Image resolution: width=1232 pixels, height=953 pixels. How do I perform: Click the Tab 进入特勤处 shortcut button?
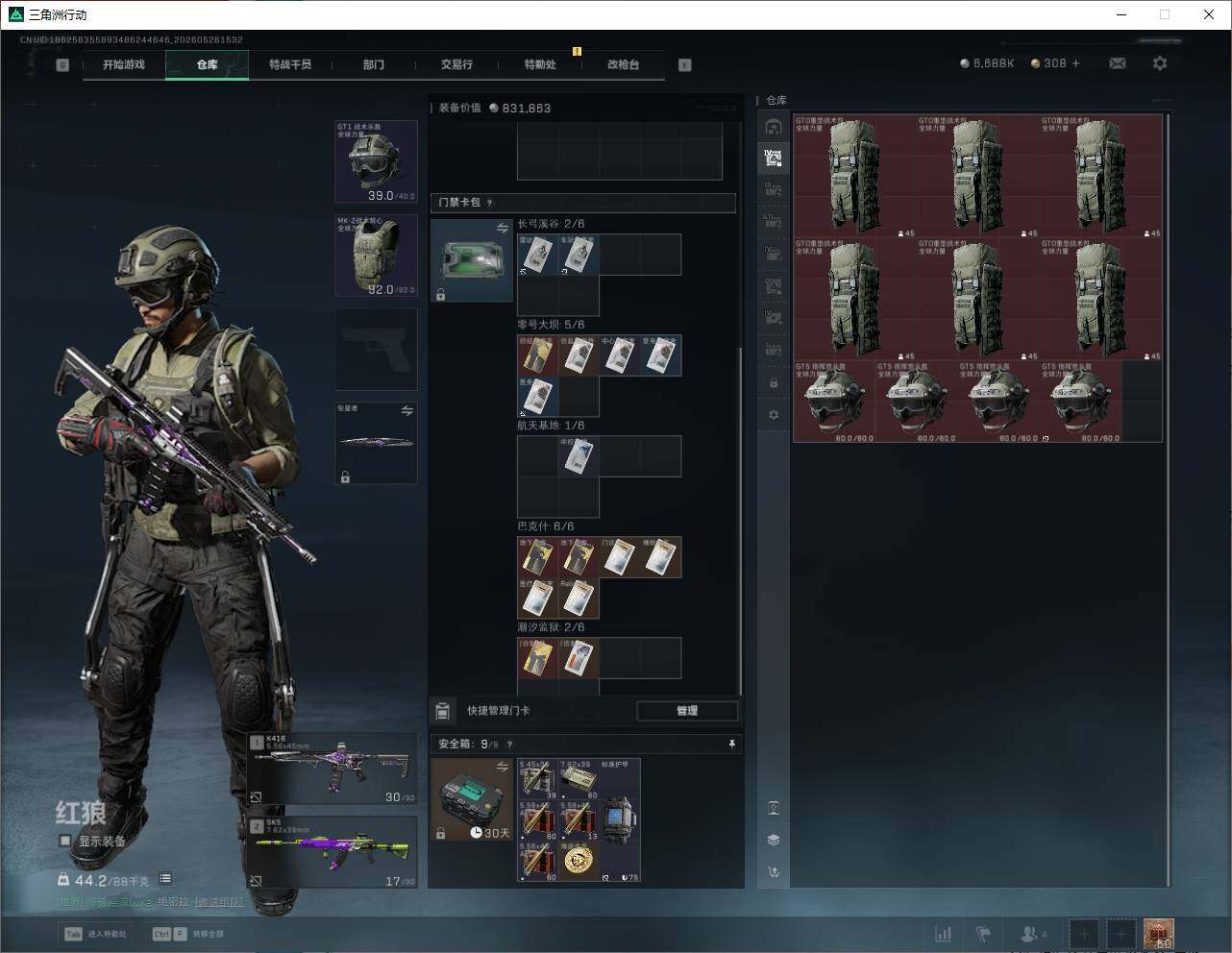(x=95, y=934)
